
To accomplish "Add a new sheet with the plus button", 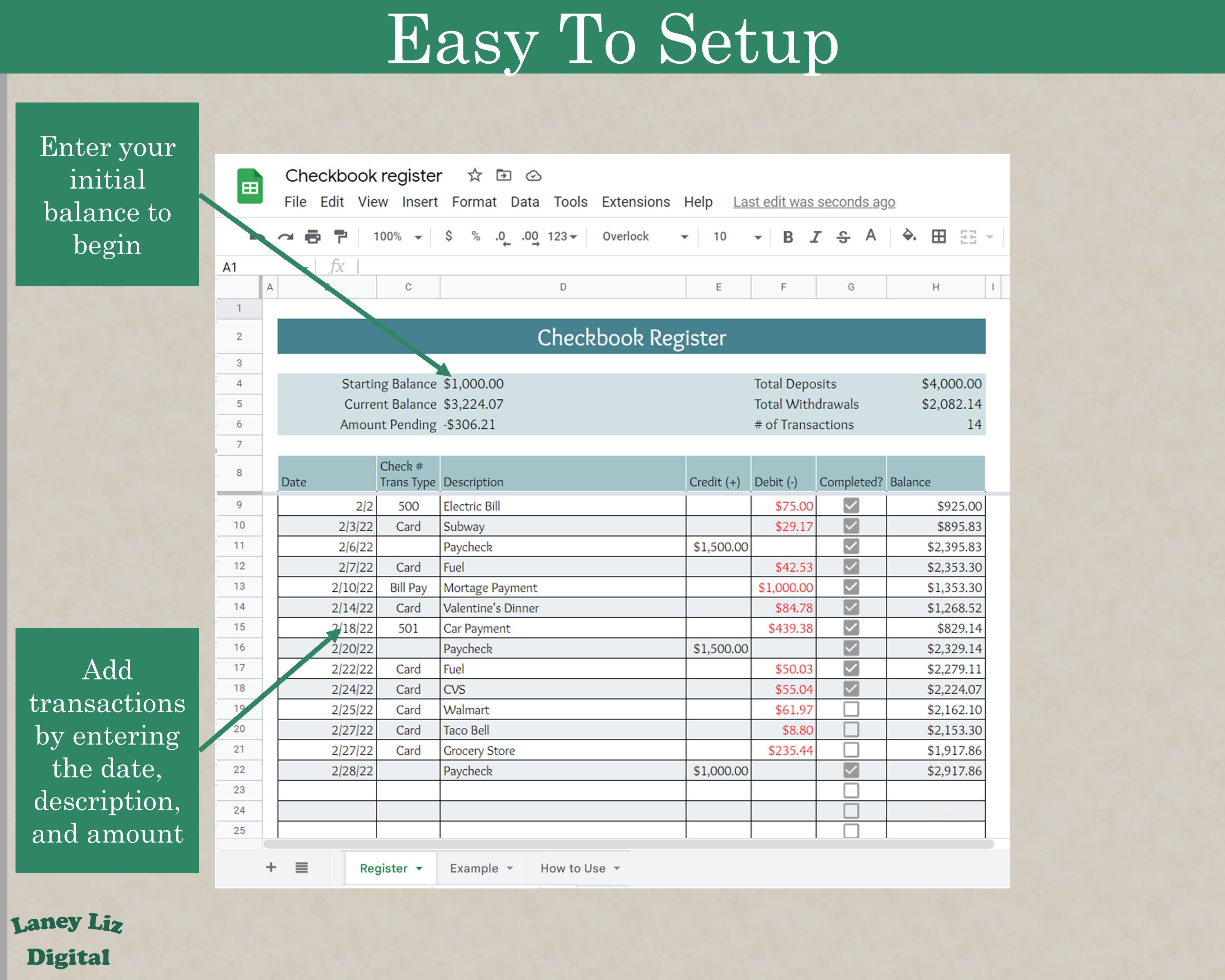I will [272, 868].
